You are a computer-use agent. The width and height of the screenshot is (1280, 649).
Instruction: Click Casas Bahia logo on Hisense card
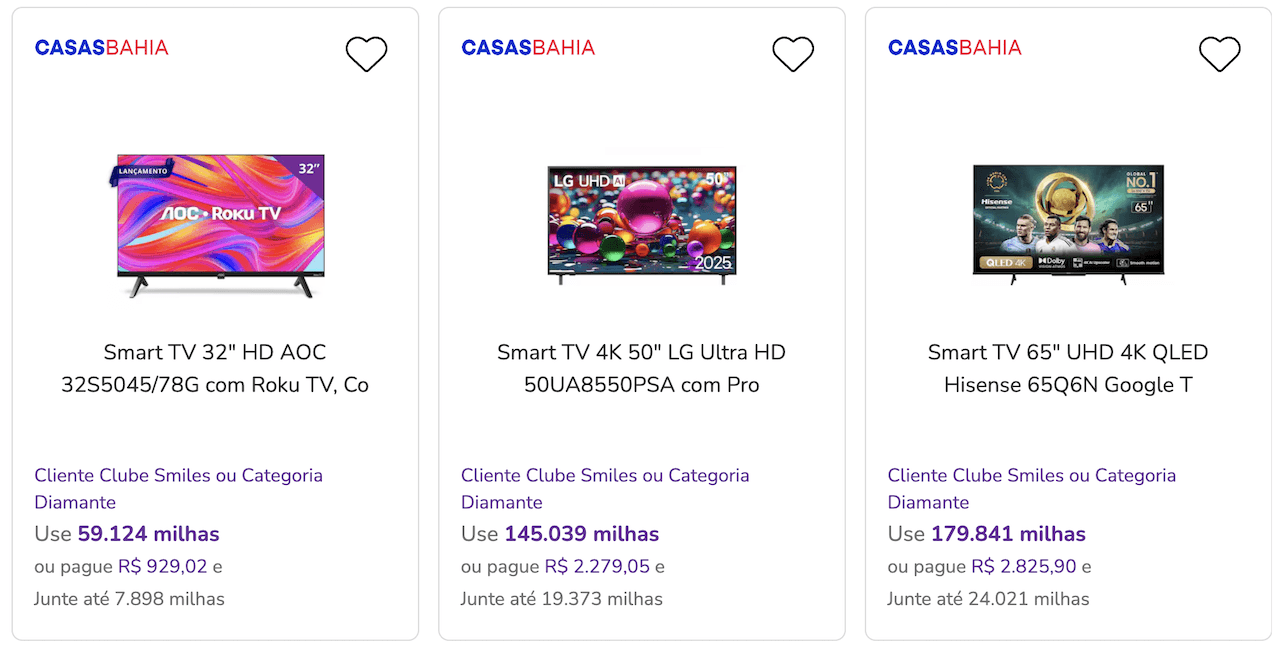955,47
